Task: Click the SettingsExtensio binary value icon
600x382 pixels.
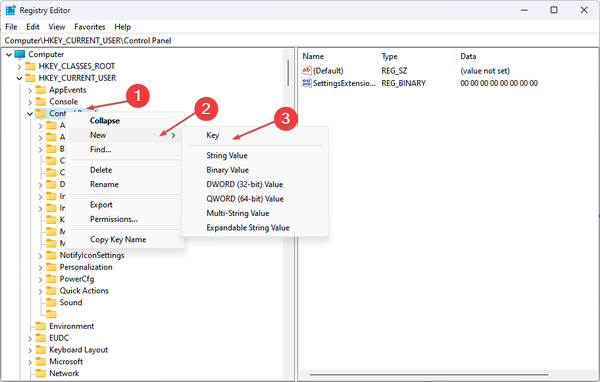Action: click(x=307, y=83)
